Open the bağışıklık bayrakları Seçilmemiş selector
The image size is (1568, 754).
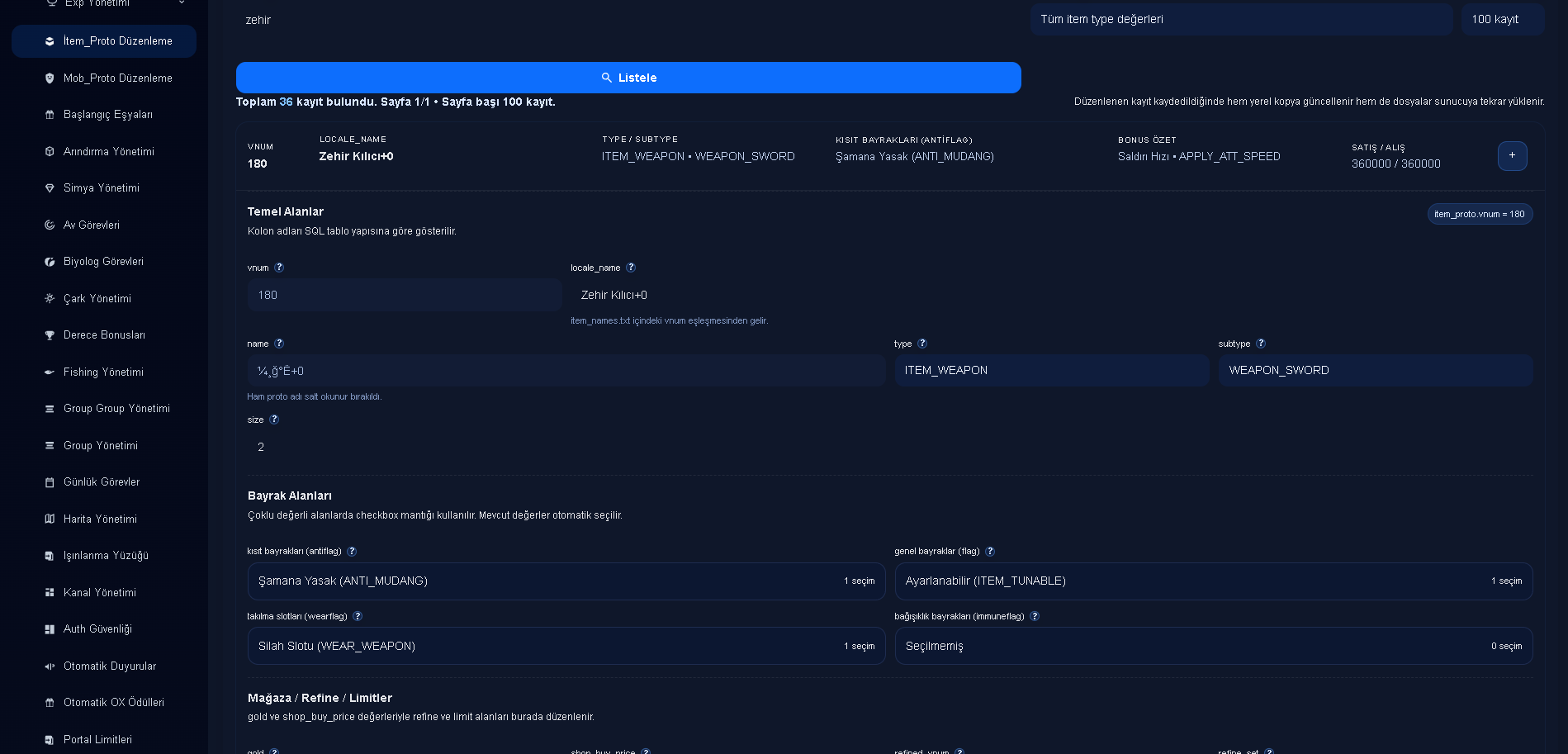(x=1214, y=647)
